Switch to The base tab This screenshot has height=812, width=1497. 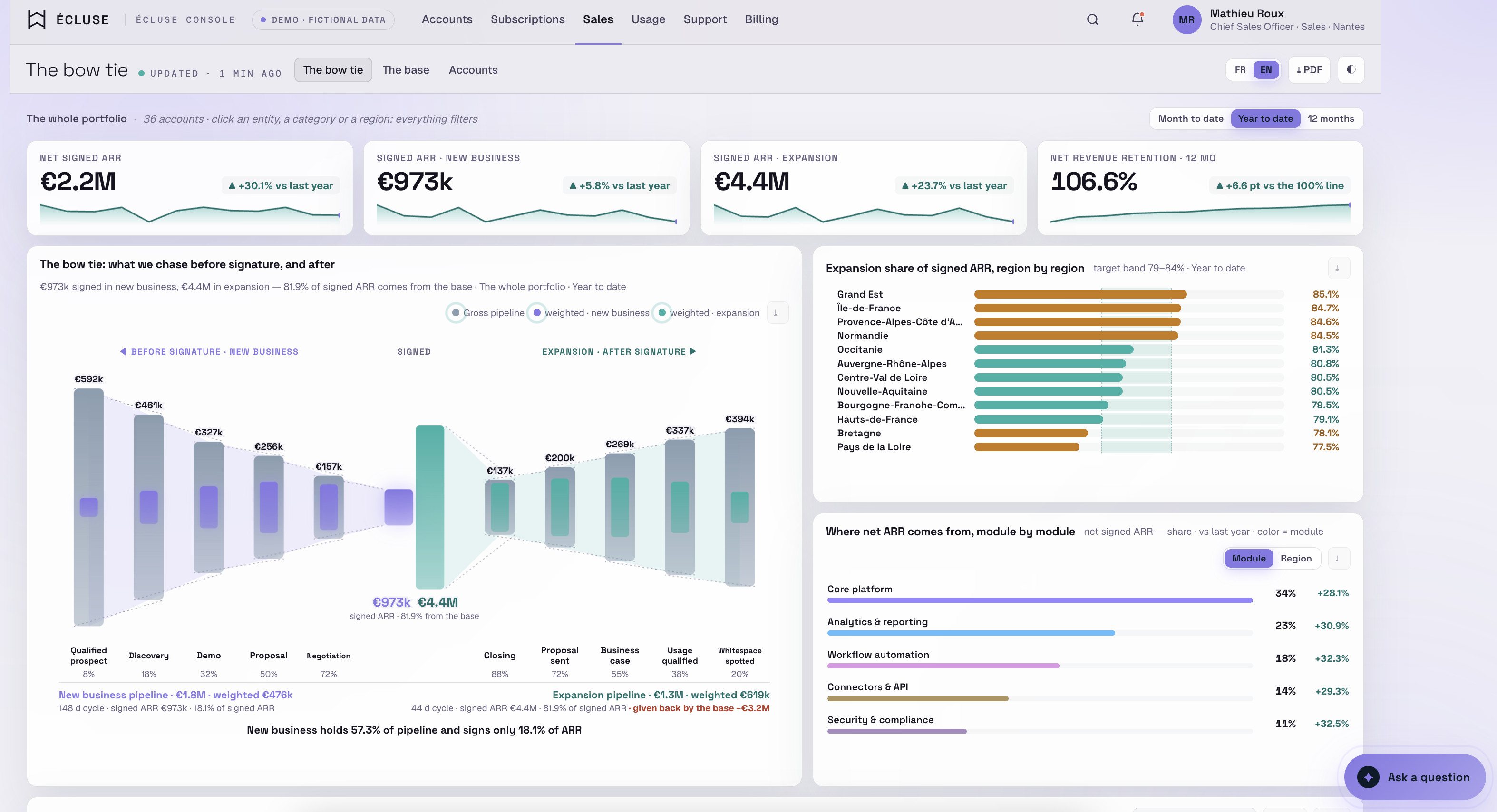[x=406, y=70]
